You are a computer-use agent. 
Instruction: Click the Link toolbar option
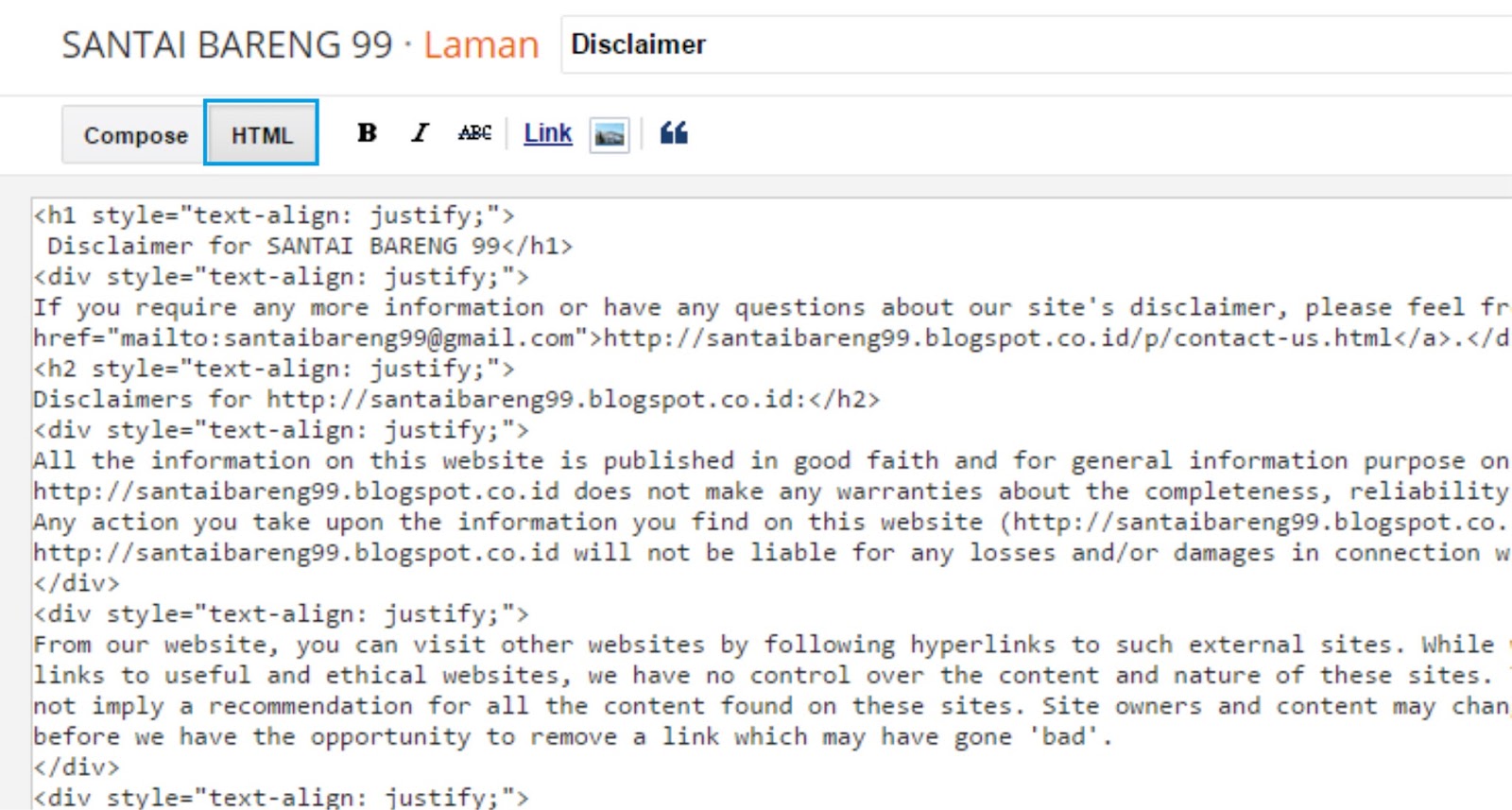tap(548, 133)
